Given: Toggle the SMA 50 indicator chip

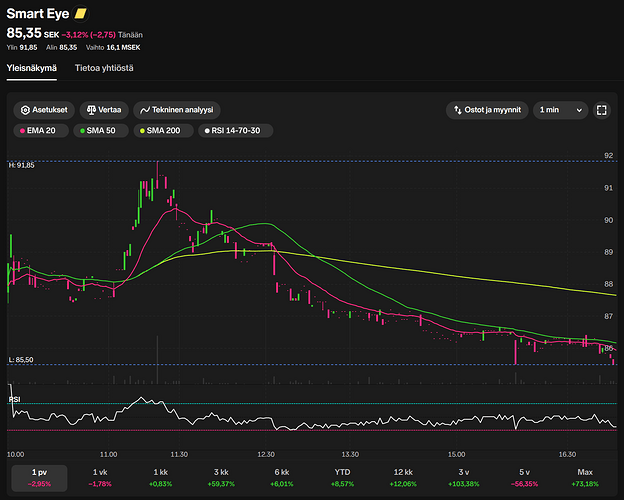Looking at the screenshot, I should tap(101, 131).
